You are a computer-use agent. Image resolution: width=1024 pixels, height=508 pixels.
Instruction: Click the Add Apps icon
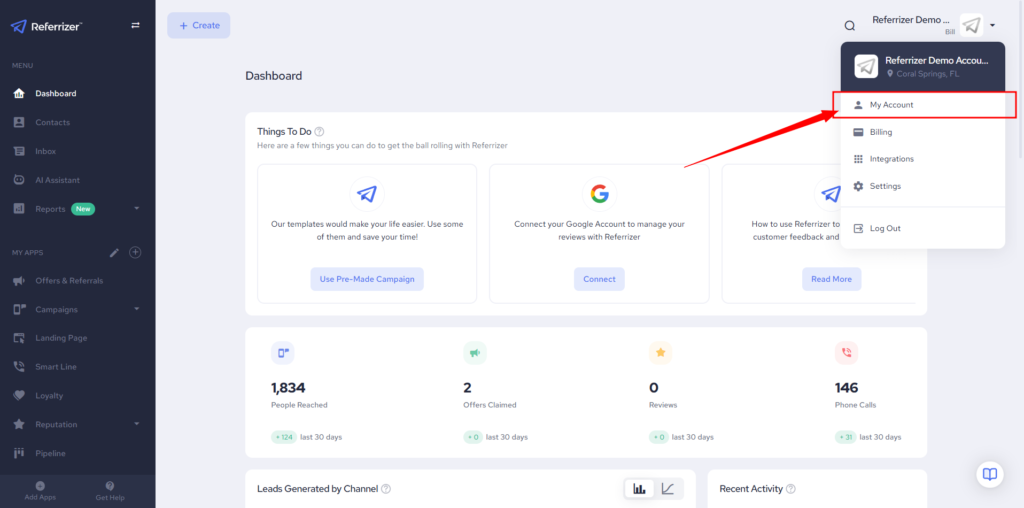(x=40, y=485)
